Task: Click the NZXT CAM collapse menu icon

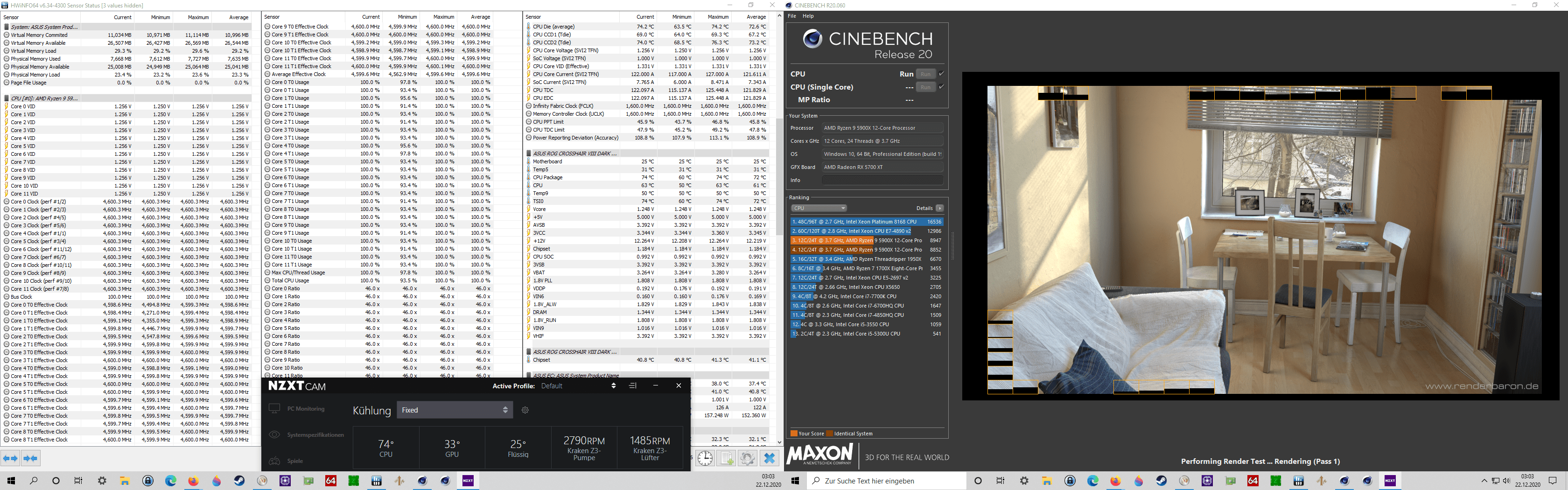Action: [632, 385]
